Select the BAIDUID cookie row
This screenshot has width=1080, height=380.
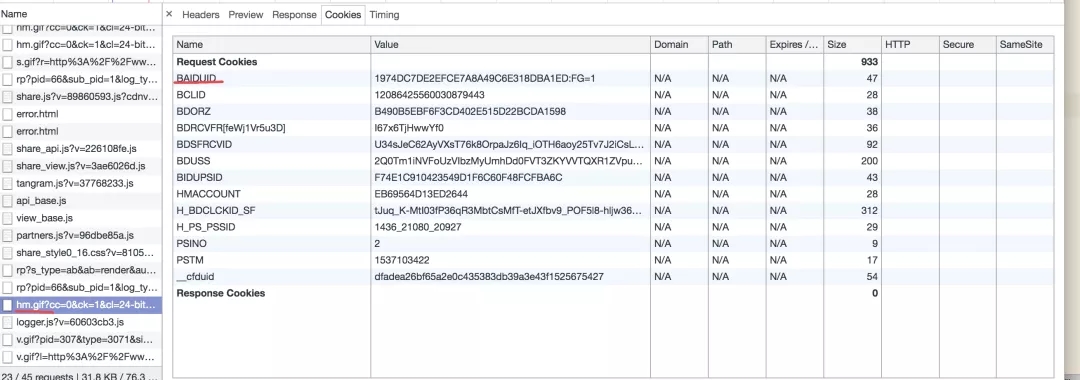point(613,78)
